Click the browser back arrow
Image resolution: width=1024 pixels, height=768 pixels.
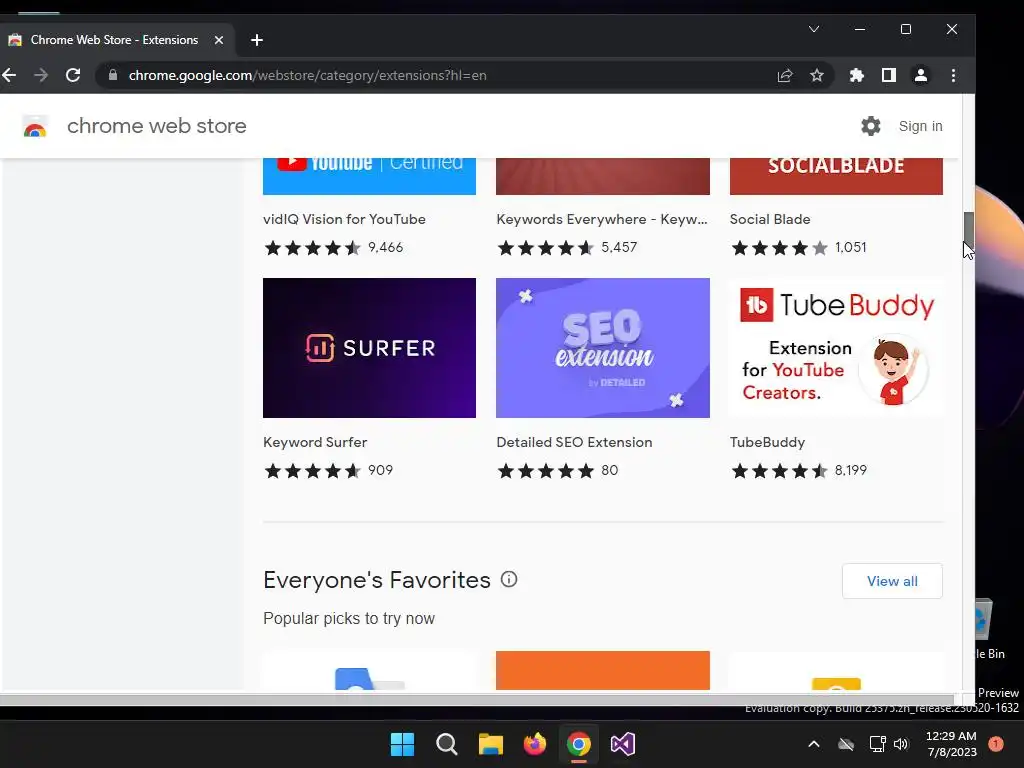(9, 75)
